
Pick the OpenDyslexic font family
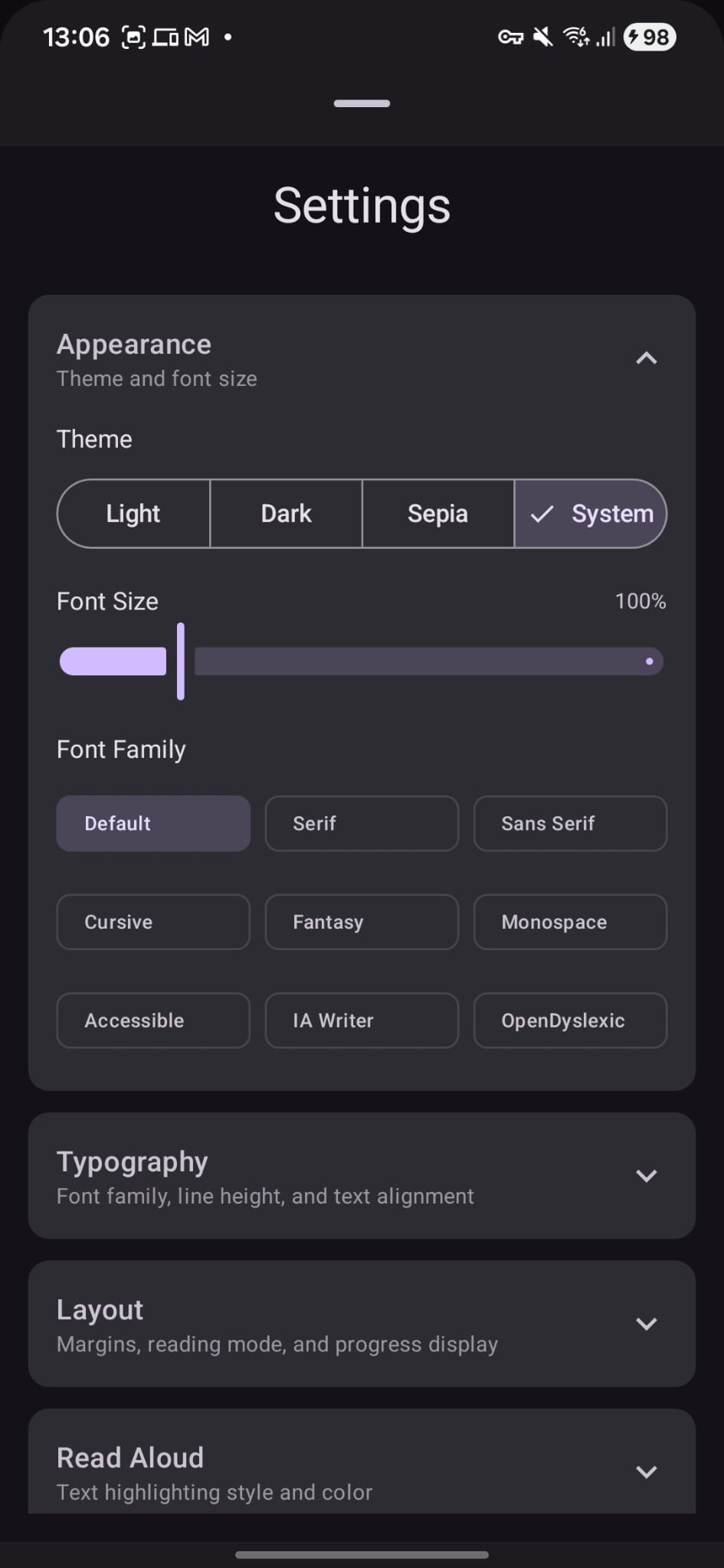click(570, 1021)
